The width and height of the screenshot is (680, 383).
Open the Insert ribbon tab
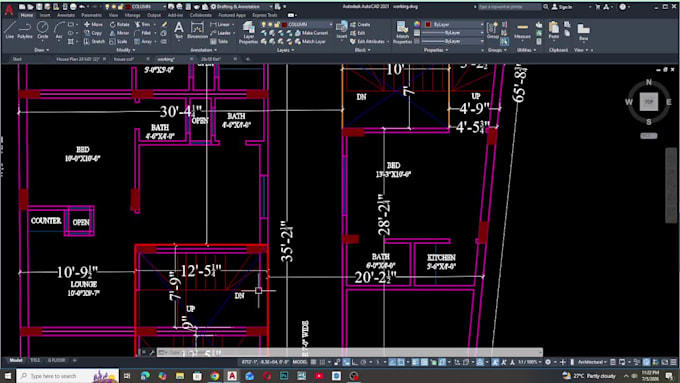click(45, 15)
